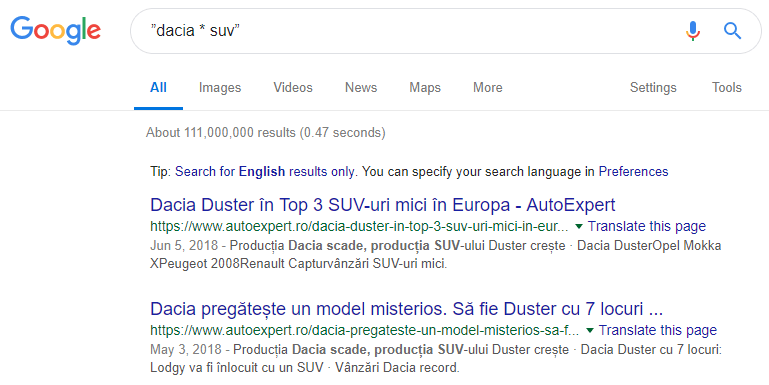Viewport: 769px width, 385px height.
Task: Expand dropdown arrow next to Duster Top 3 URL
Action: pyautogui.click(x=579, y=226)
